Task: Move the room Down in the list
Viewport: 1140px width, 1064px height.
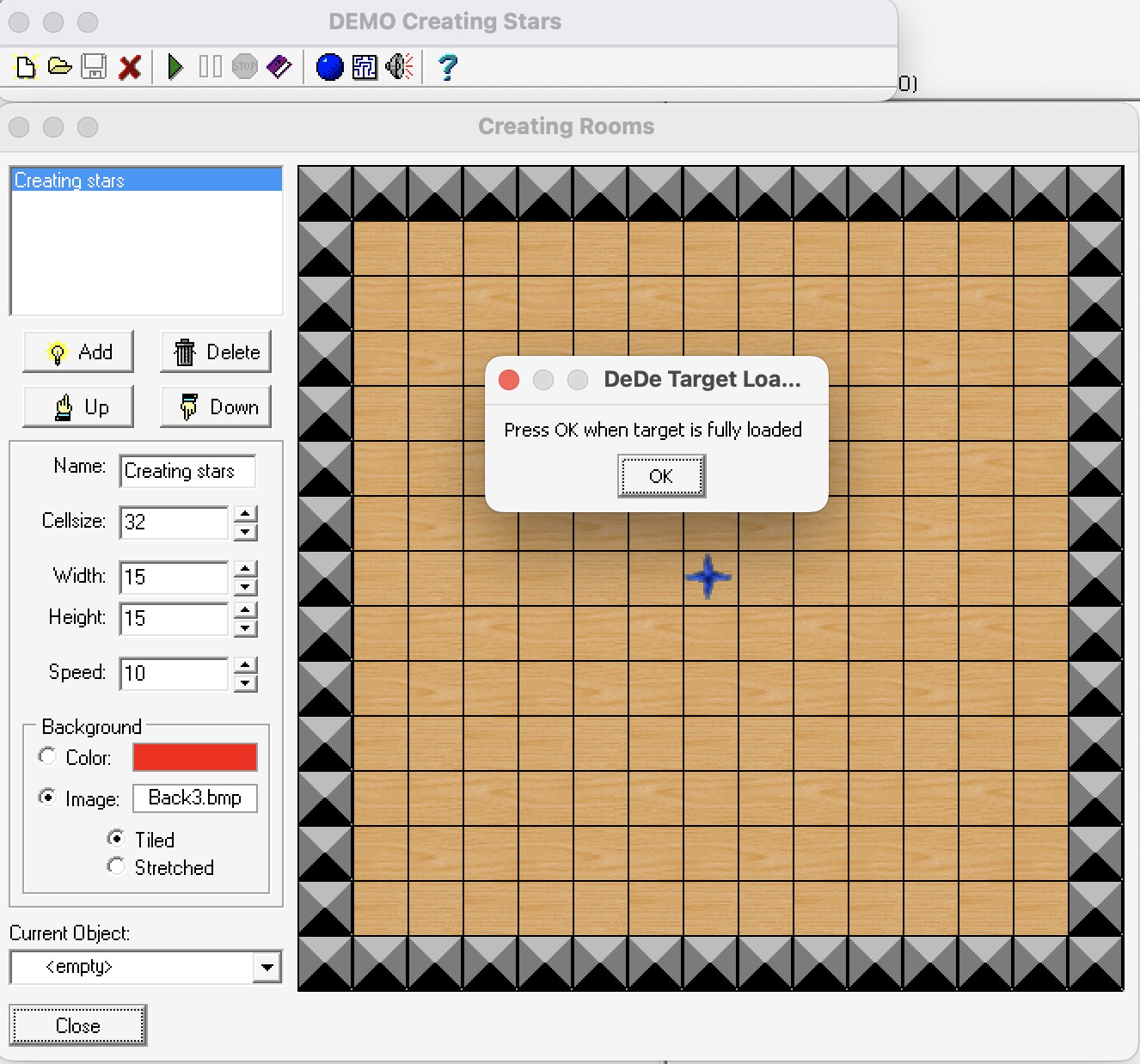Action: [216, 407]
